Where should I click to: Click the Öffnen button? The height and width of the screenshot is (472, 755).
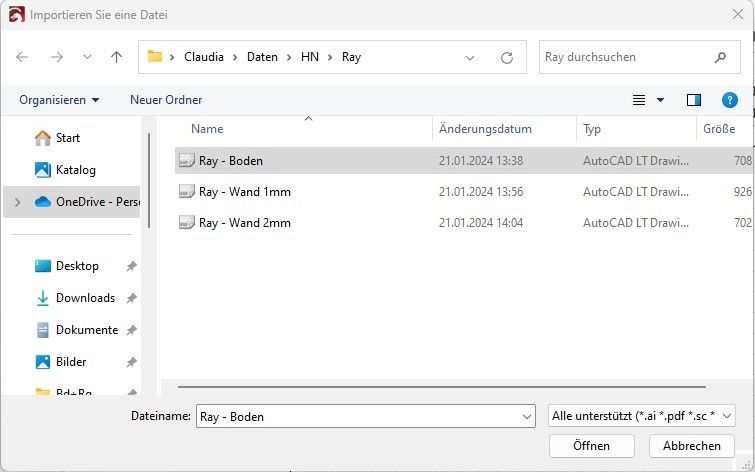point(592,446)
